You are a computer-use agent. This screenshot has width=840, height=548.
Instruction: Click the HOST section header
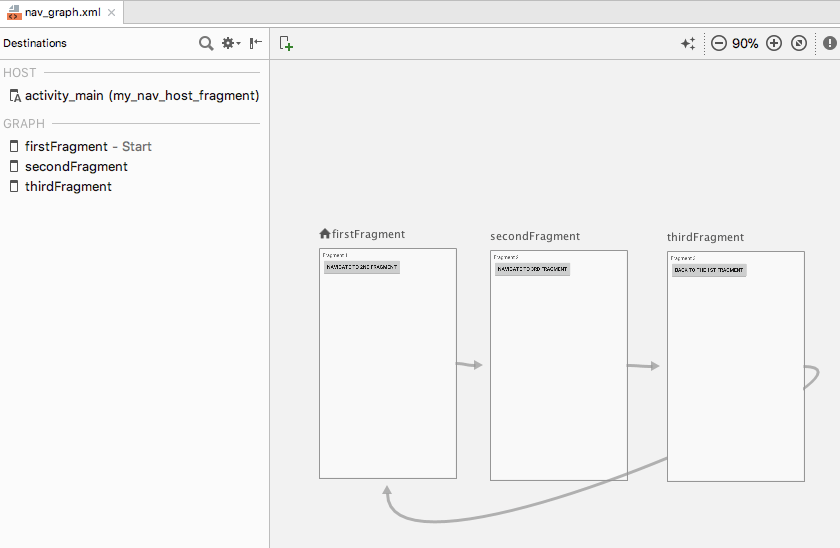(20, 73)
